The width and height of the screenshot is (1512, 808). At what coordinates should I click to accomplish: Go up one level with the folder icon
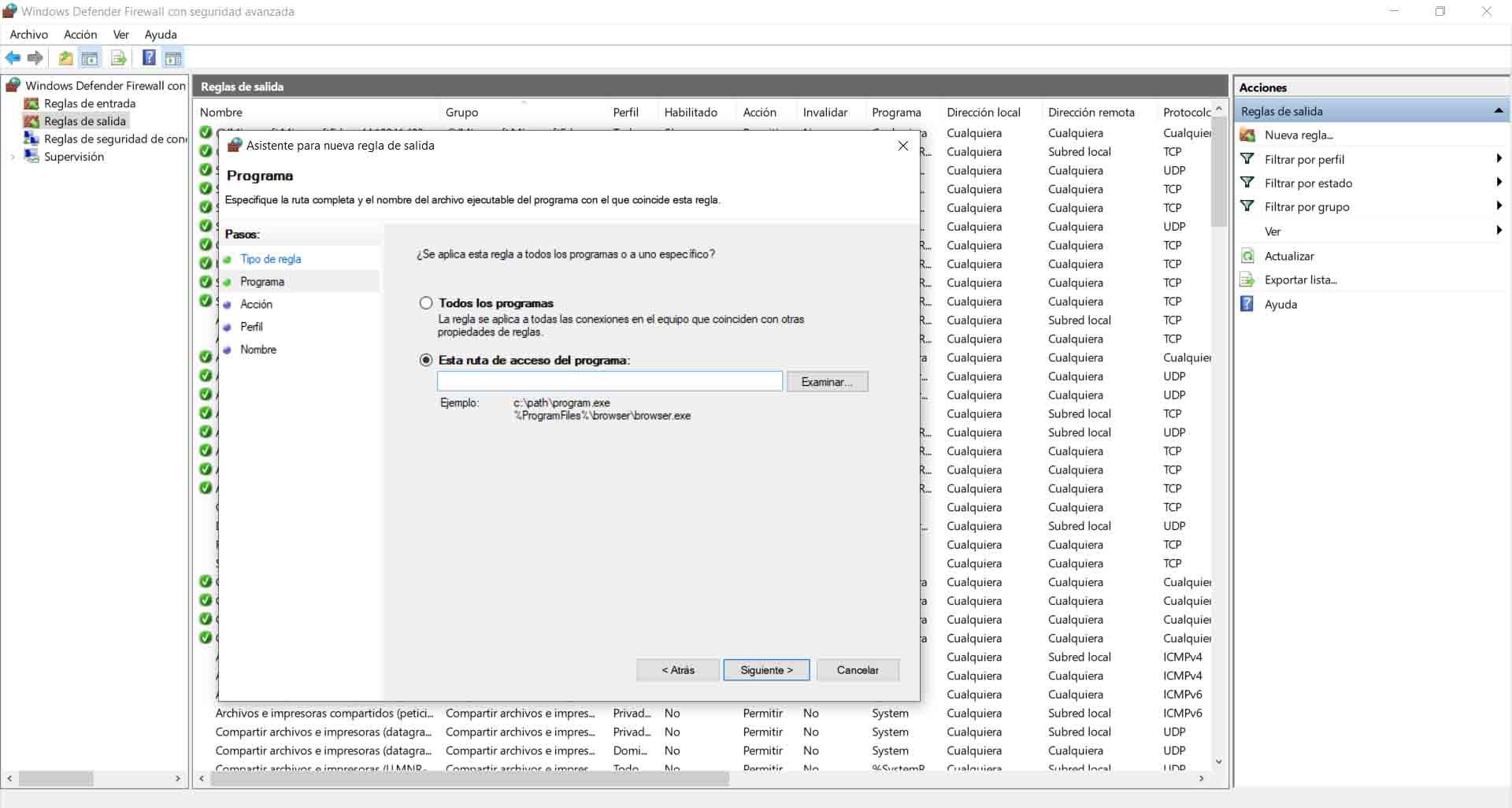(66, 58)
